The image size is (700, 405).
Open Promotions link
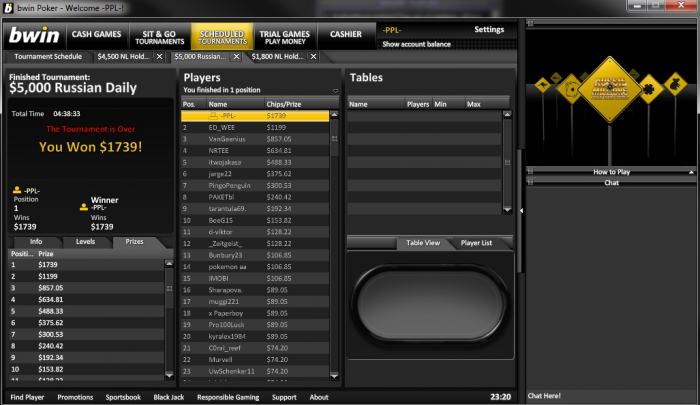click(75, 397)
